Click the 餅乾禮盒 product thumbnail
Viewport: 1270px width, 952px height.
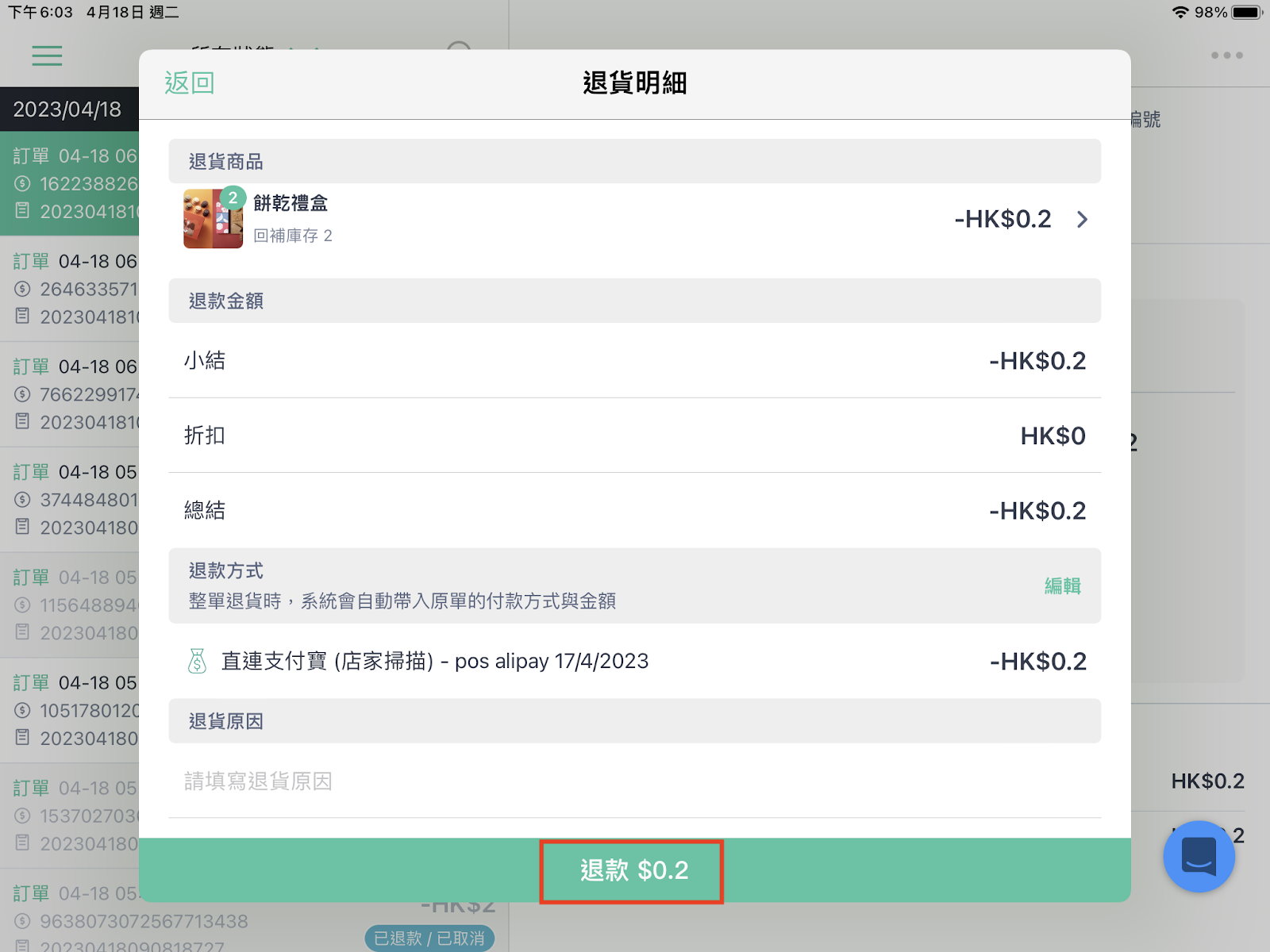click(x=213, y=219)
